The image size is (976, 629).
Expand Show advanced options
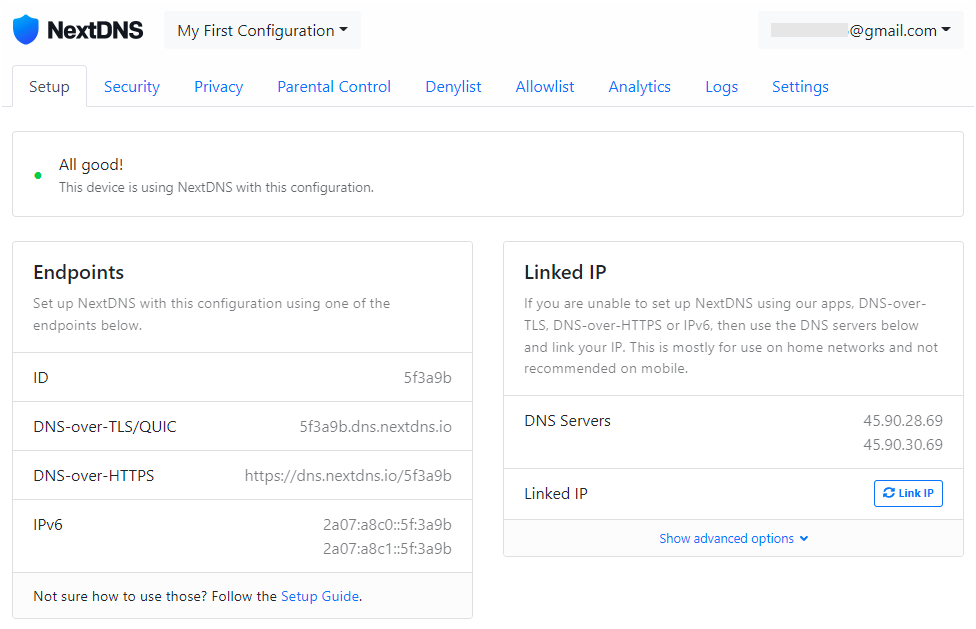click(733, 538)
